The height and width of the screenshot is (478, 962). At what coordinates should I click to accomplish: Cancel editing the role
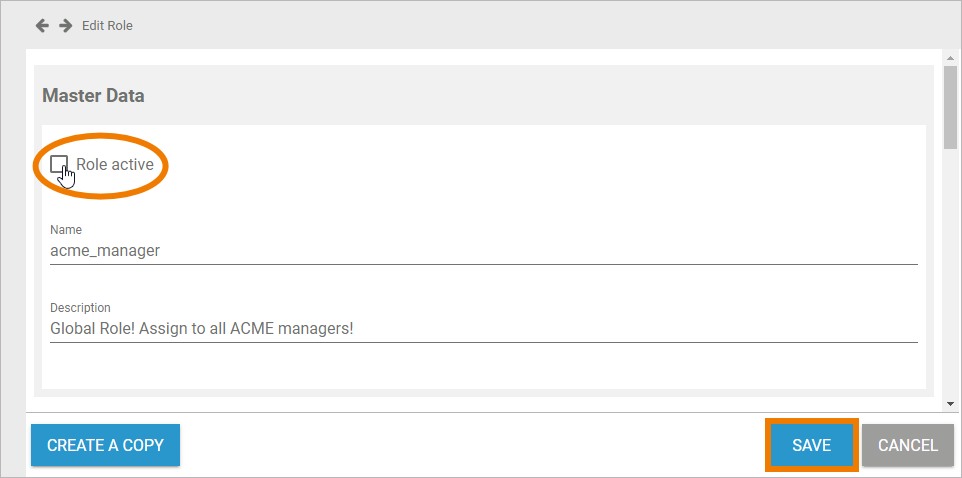coord(907,445)
